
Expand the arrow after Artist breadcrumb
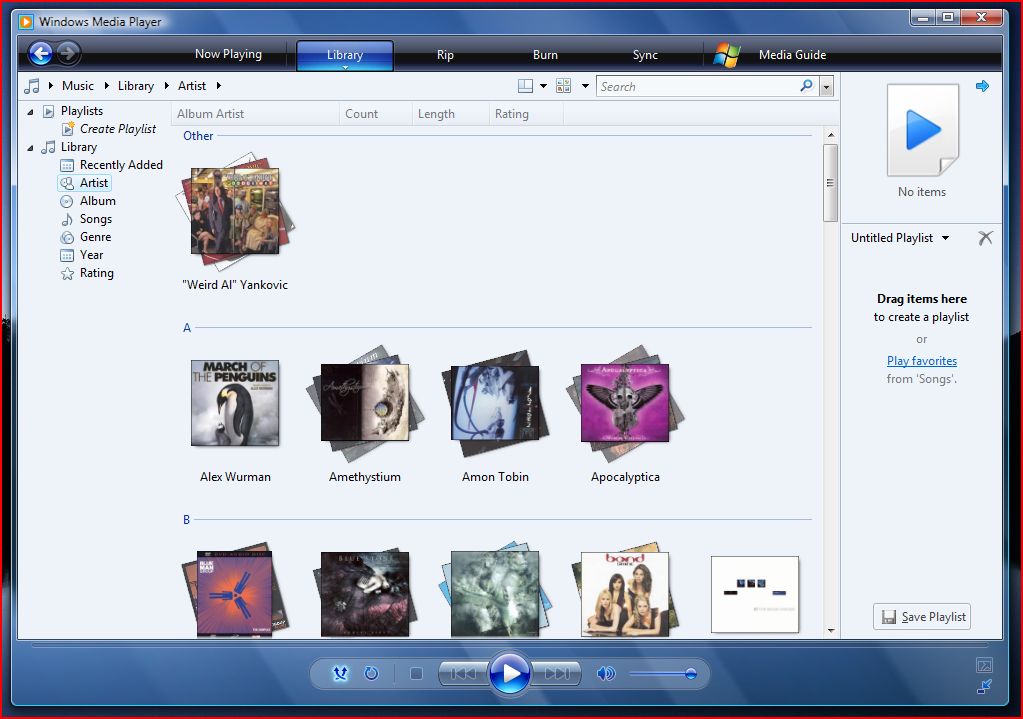tap(219, 85)
